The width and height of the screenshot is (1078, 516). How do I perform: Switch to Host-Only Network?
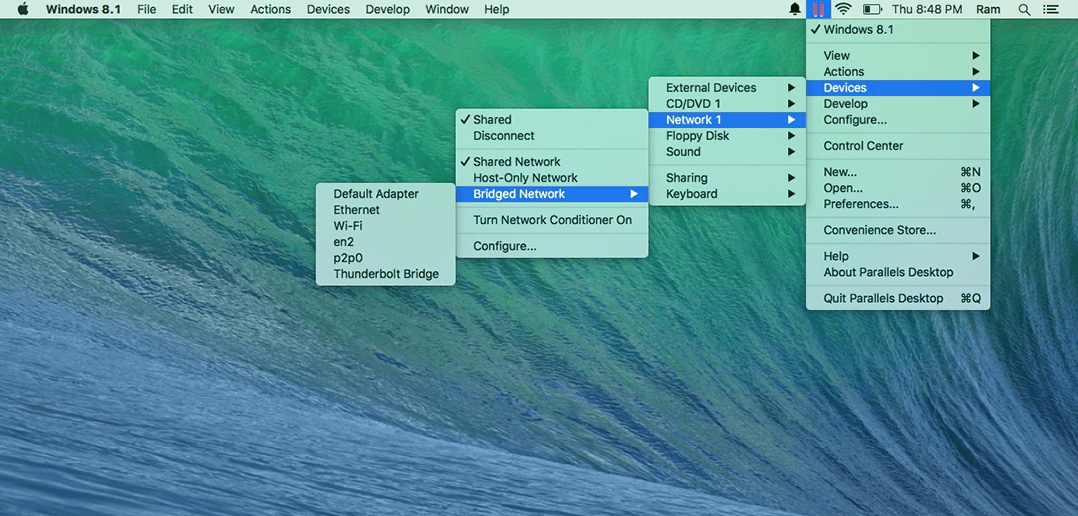coord(552,178)
